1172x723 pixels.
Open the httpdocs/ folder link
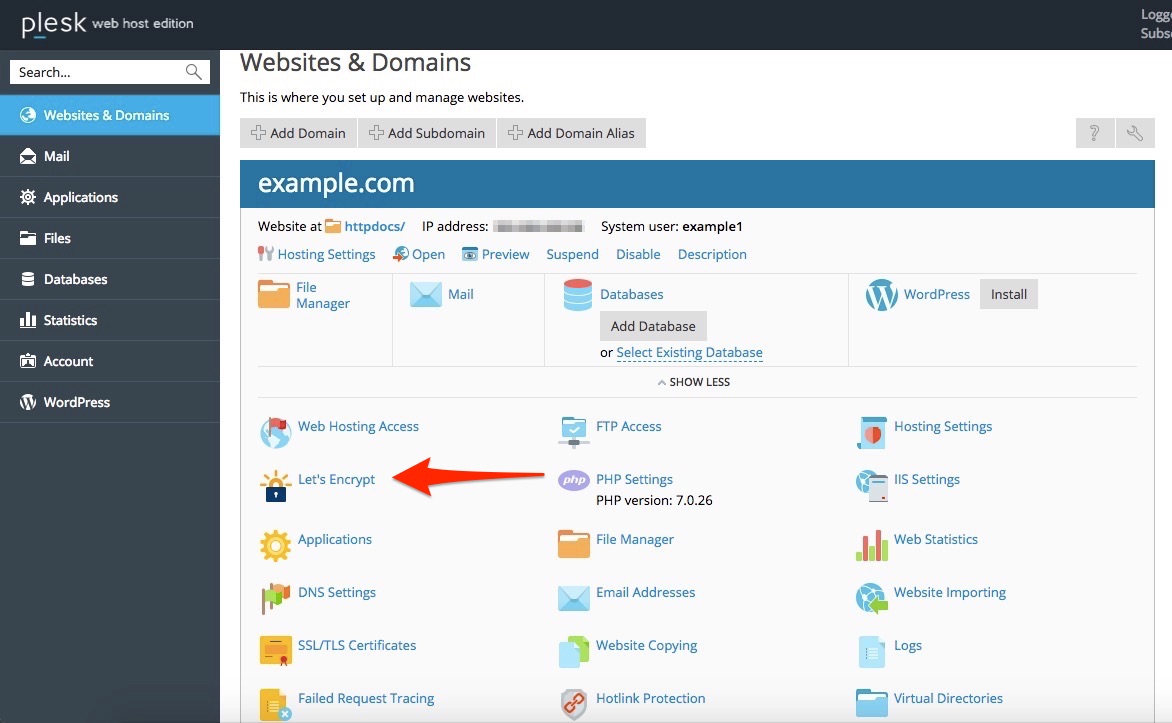(x=374, y=227)
